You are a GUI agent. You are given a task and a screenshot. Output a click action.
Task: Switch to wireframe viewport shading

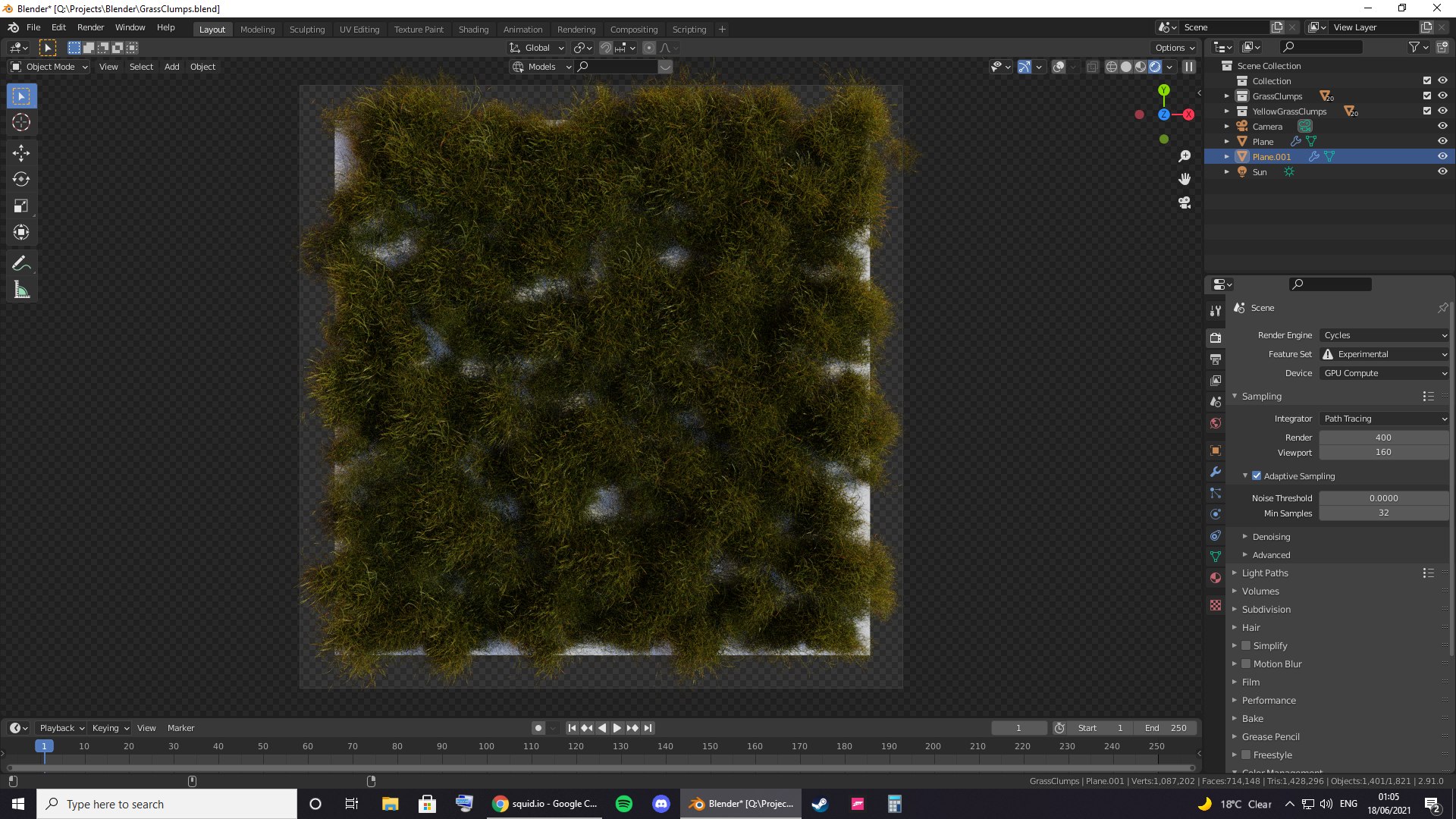[x=1112, y=67]
